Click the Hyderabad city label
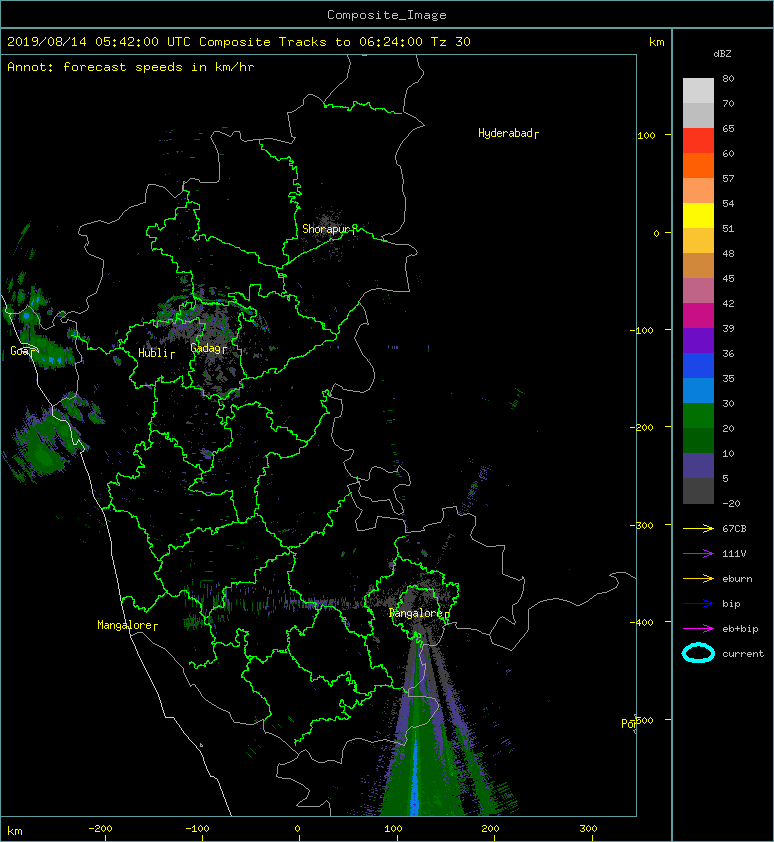 (508, 133)
